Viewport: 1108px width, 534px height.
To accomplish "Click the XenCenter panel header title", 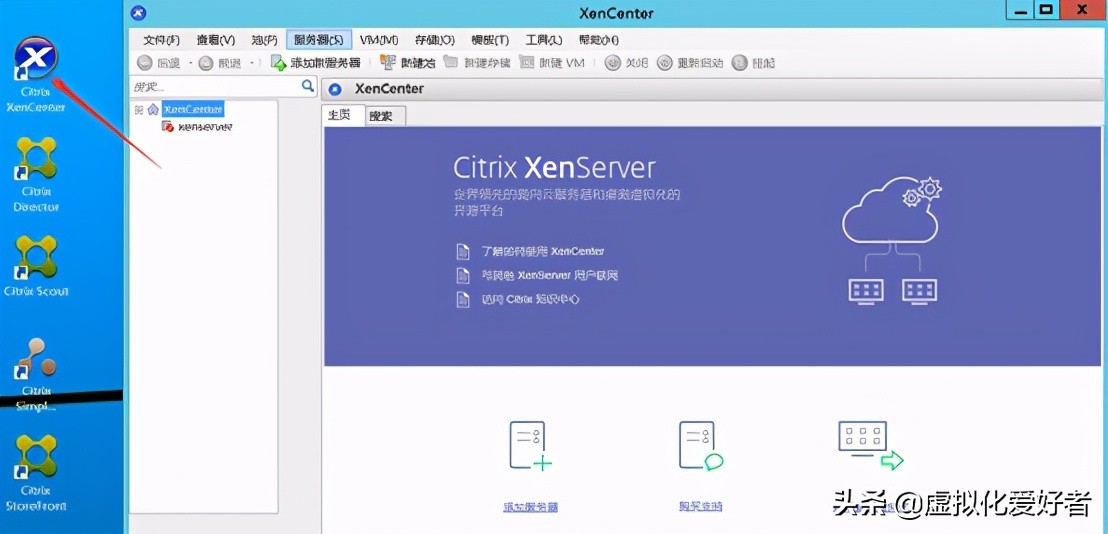I will 389,89.
